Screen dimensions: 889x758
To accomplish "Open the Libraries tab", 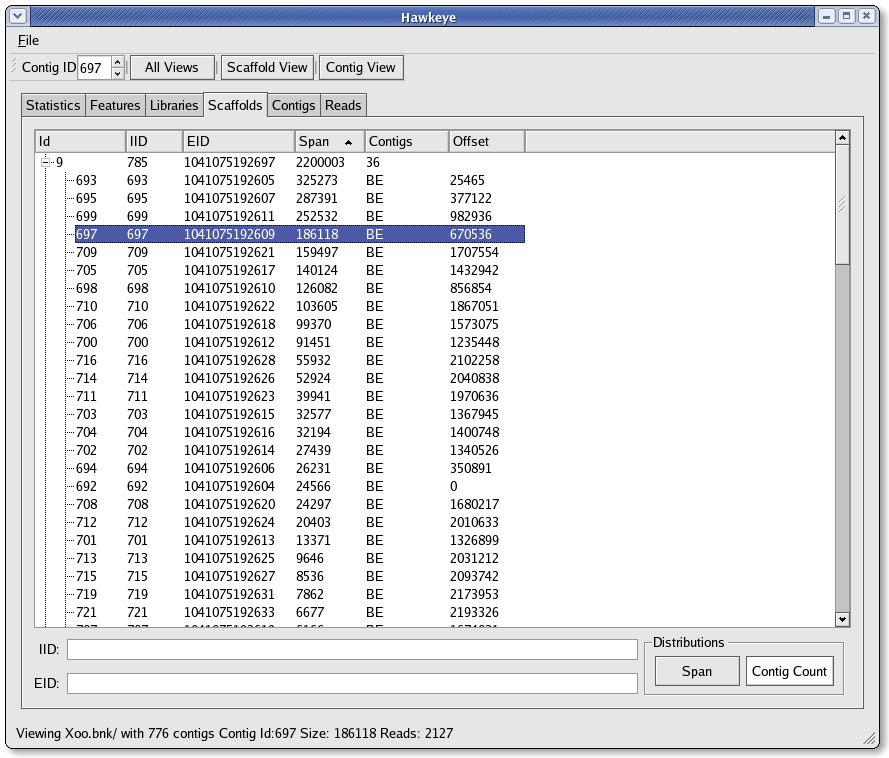I will pos(174,105).
